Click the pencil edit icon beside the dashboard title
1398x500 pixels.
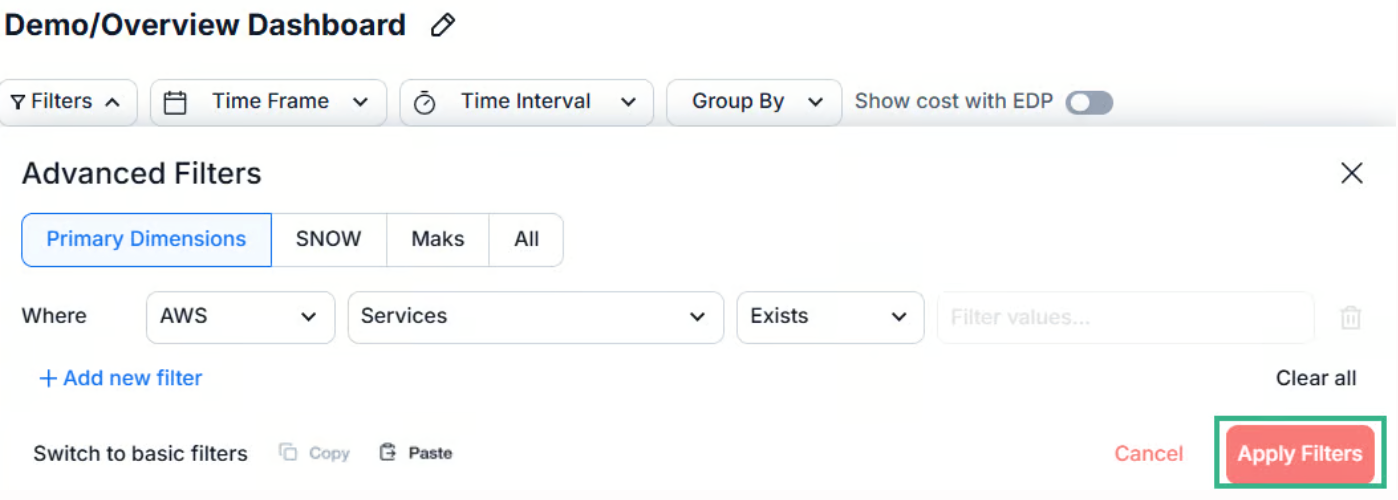[442, 26]
